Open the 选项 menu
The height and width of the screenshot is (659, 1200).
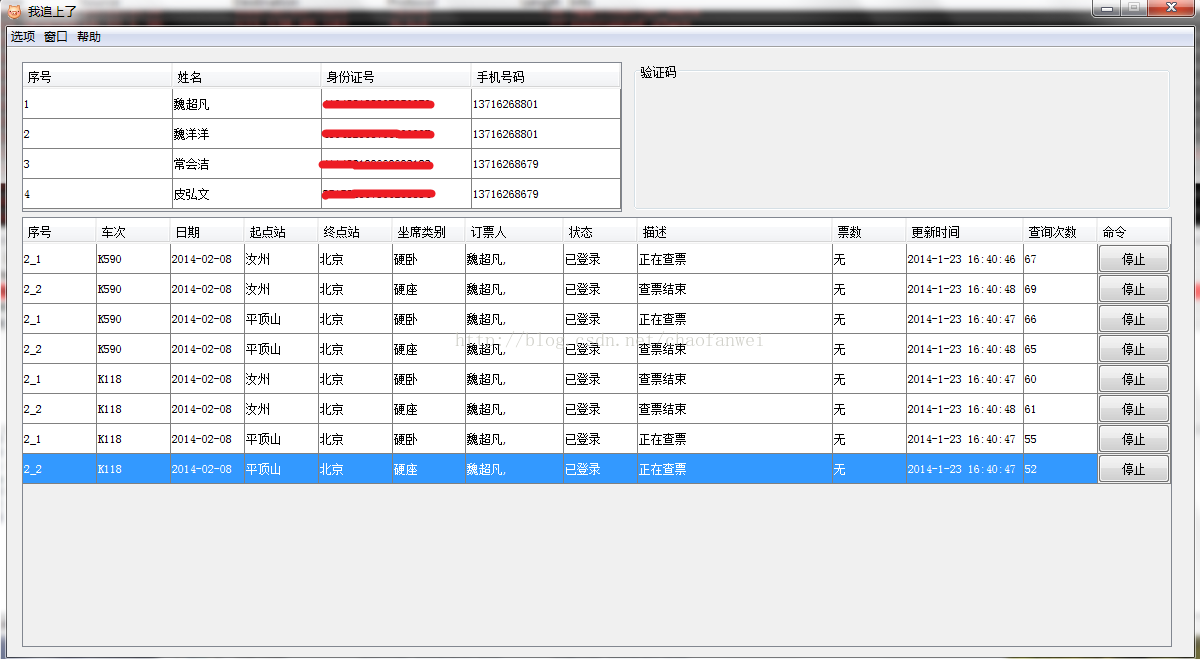[x=23, y=37]
